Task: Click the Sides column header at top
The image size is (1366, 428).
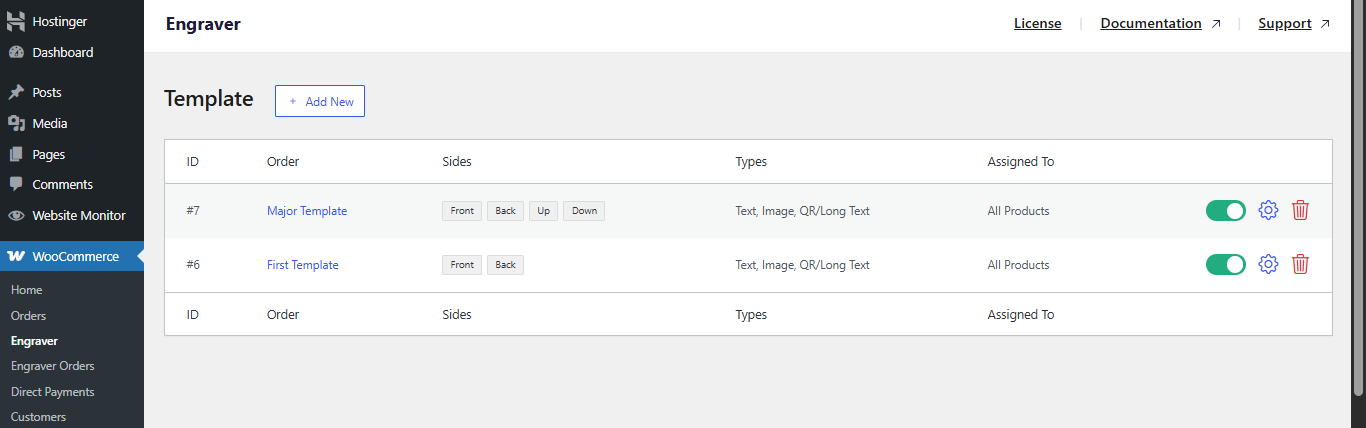Action: [457, 161]
